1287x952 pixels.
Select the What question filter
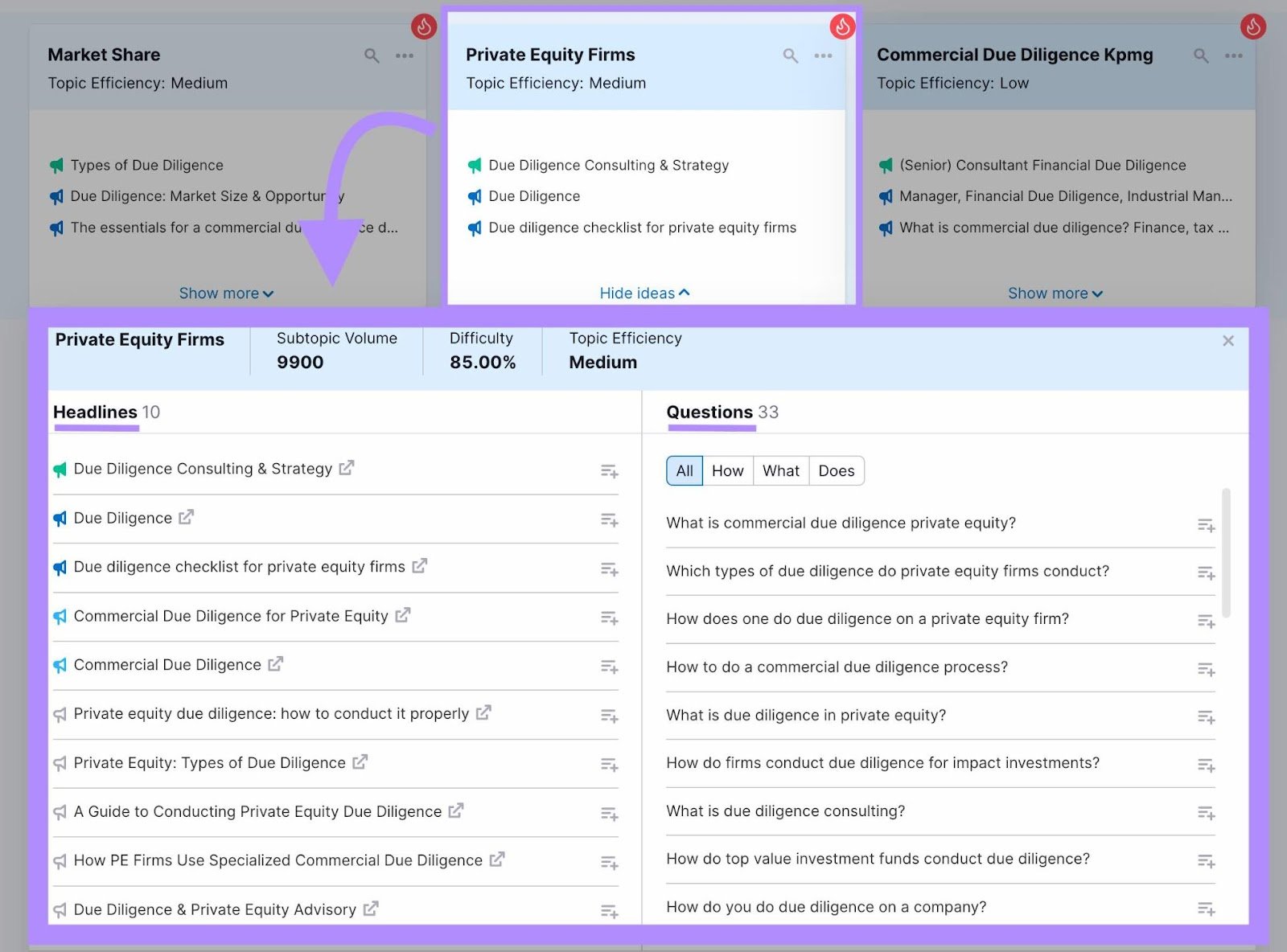coord(779,470)
